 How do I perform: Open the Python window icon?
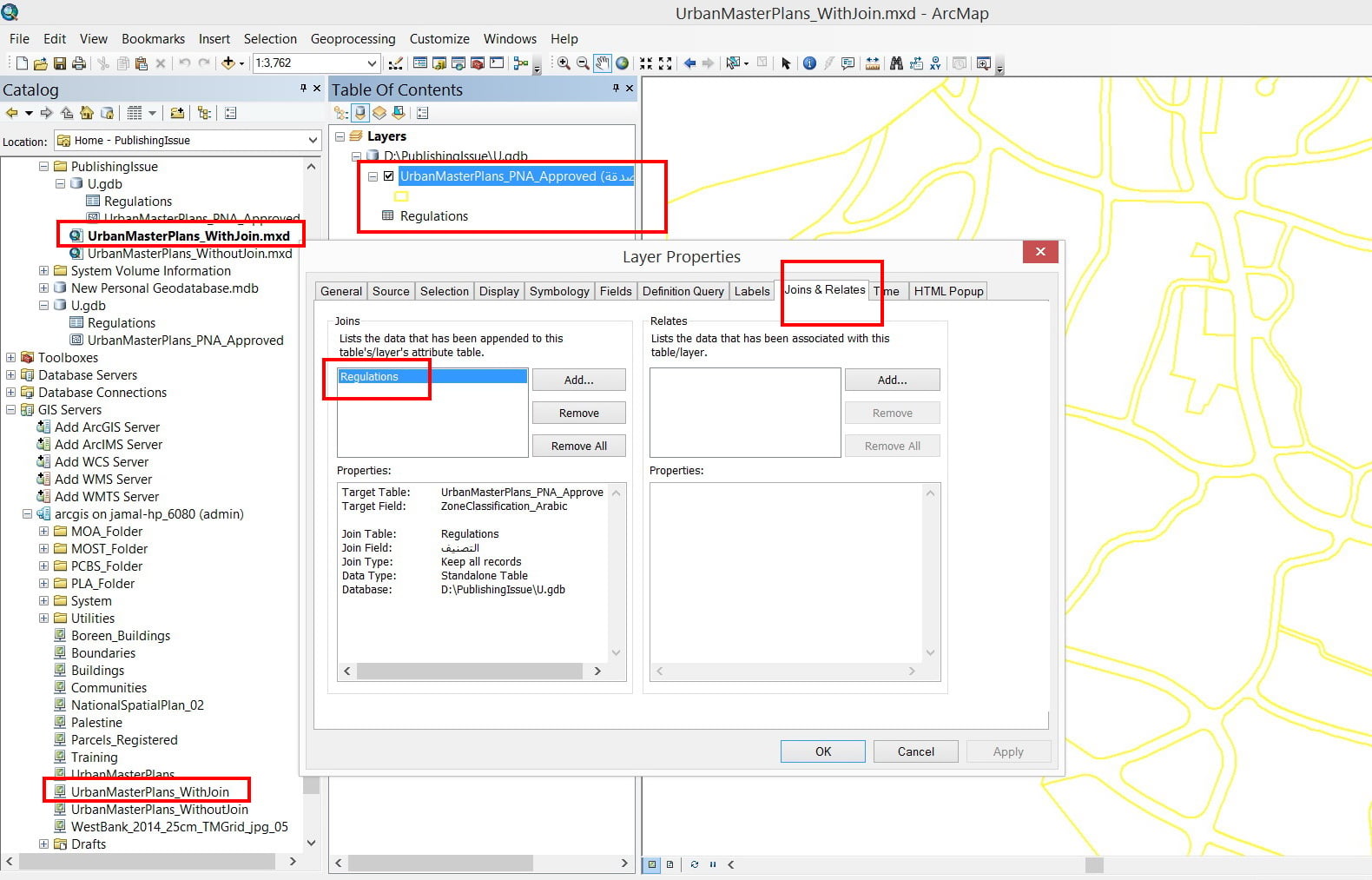pyautogui.click(x=497, y=63)
